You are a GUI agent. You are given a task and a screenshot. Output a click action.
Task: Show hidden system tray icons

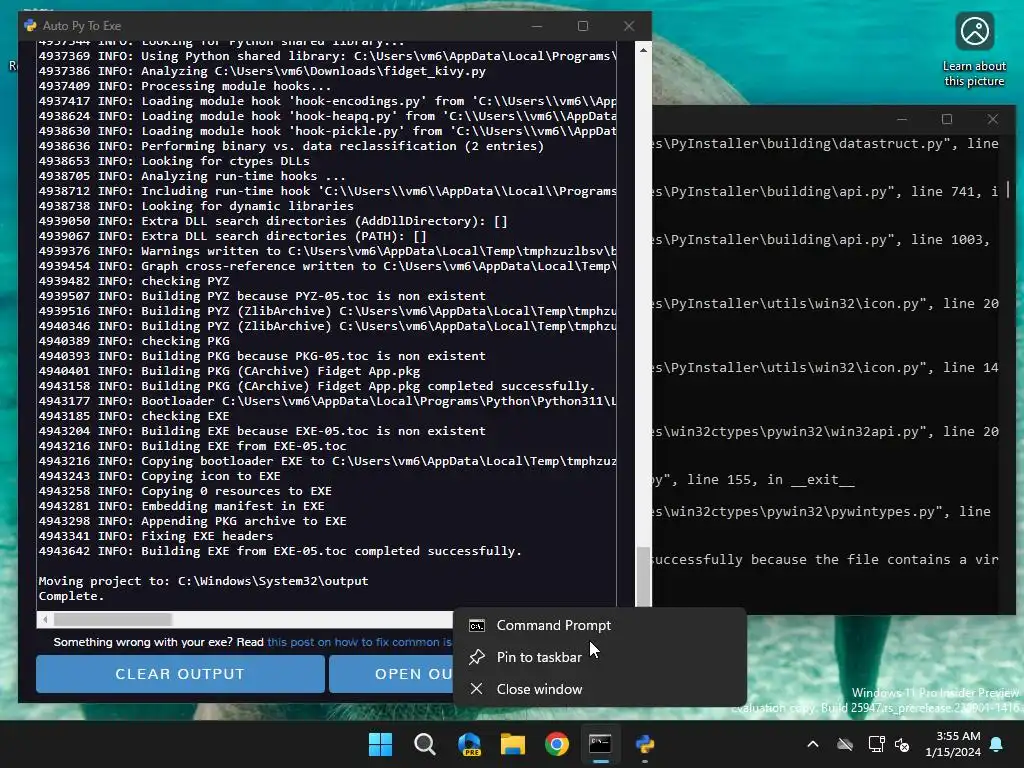(x=813, y=744)
